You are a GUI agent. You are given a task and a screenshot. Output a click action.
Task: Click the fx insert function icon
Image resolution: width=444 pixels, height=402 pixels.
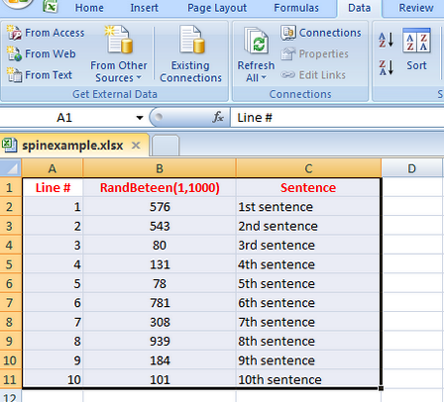pyautogui.click(x=218, y=117)
